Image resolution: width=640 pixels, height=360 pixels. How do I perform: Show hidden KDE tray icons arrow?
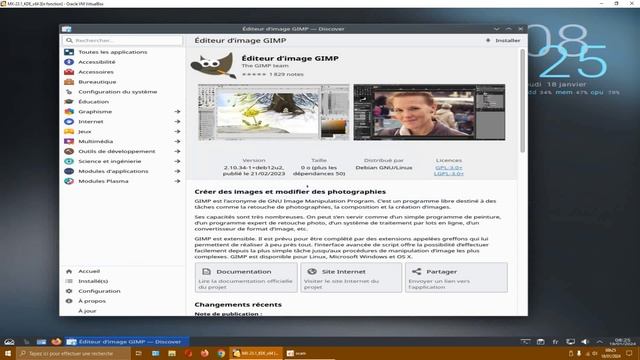coord(600,342)
